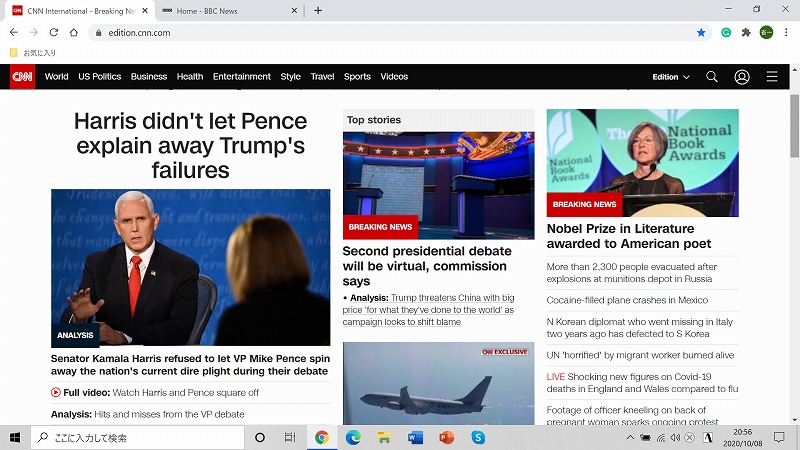
Task: Open the Chrome profile avatar
Action: tap(766, 33)
